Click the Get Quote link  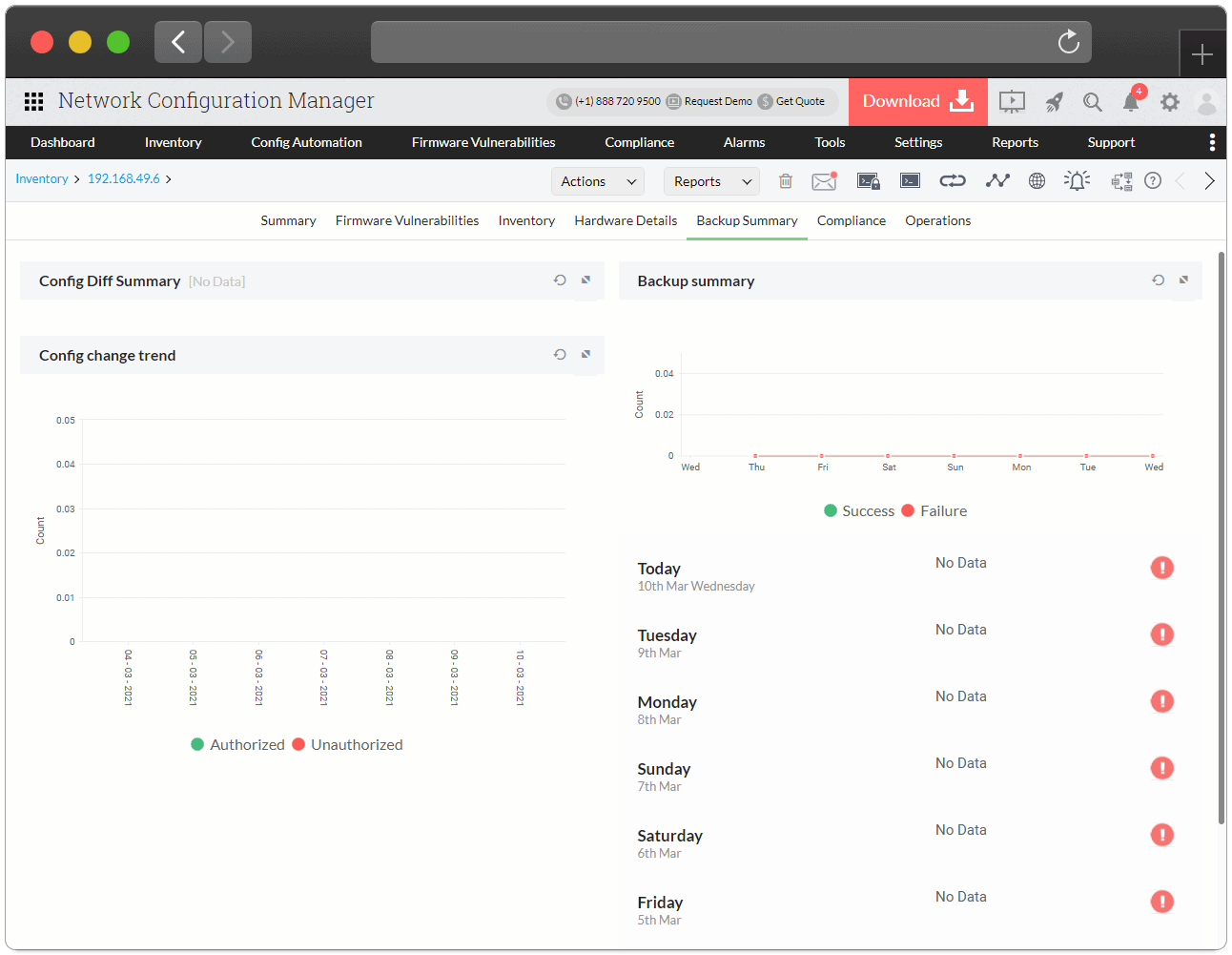coord(791,101)
